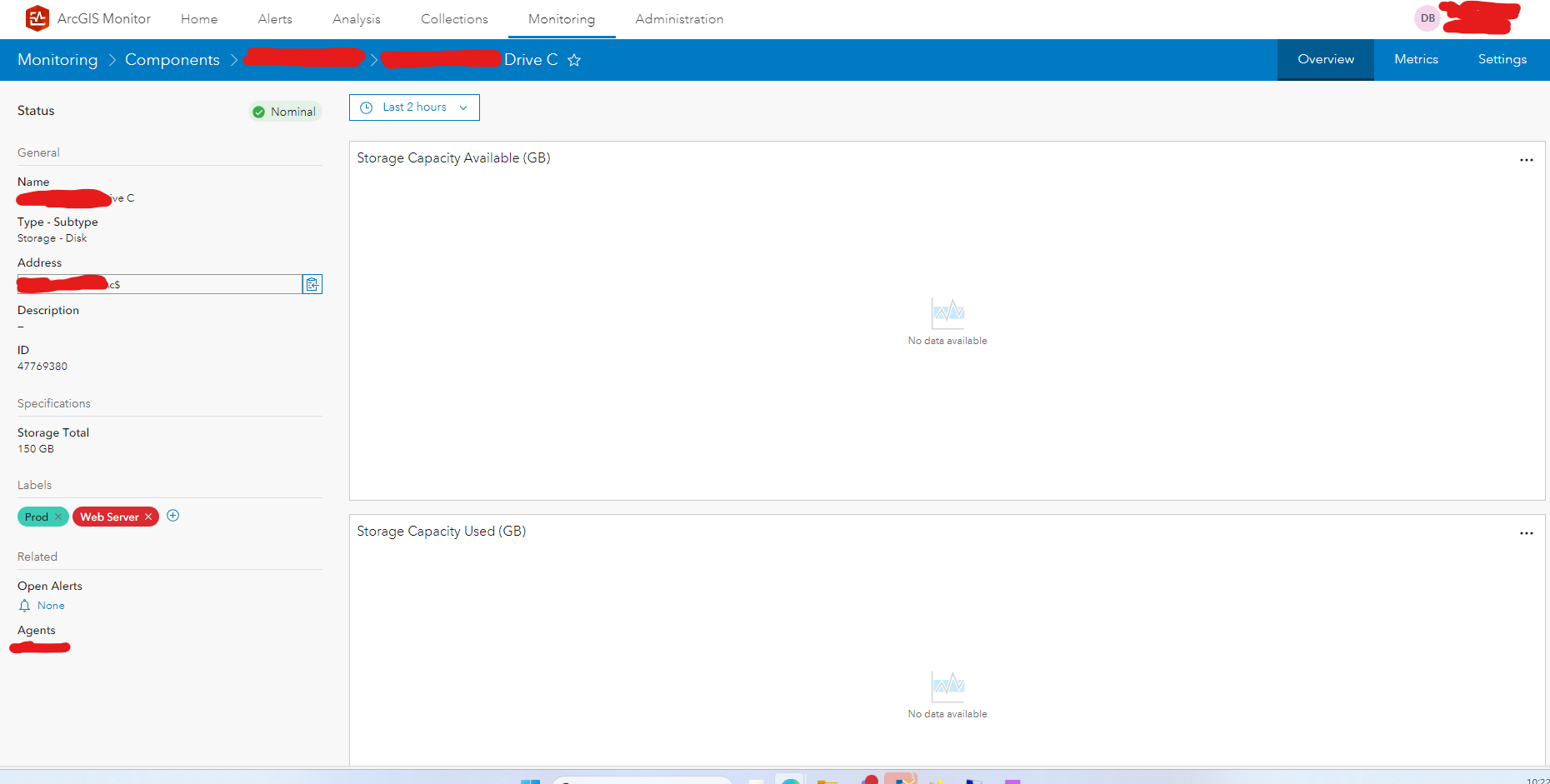Click the General section heading
This screenshot has height=784, width=1550.
click(38, 152)
